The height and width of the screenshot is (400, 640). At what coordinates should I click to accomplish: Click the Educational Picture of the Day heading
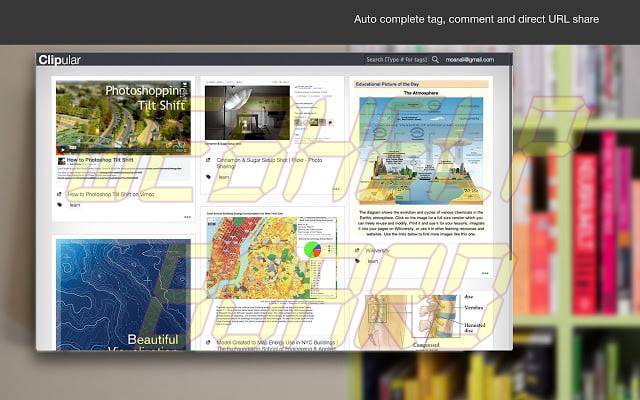point(387,84)
